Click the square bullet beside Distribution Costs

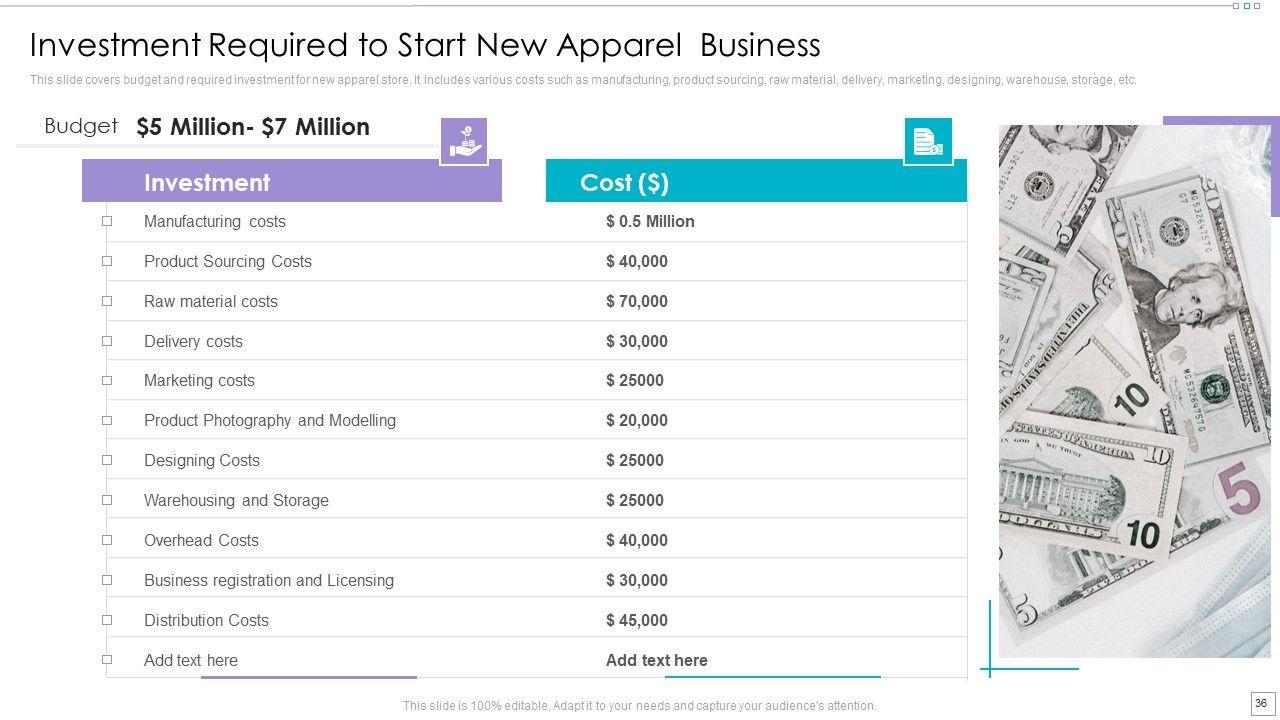107,620
